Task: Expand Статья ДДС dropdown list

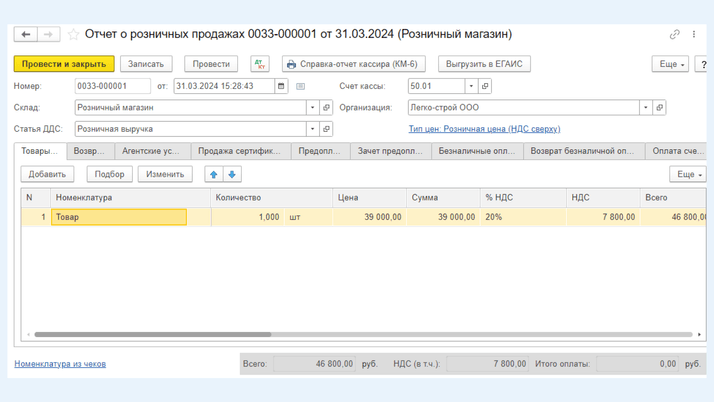Action: 312,129
